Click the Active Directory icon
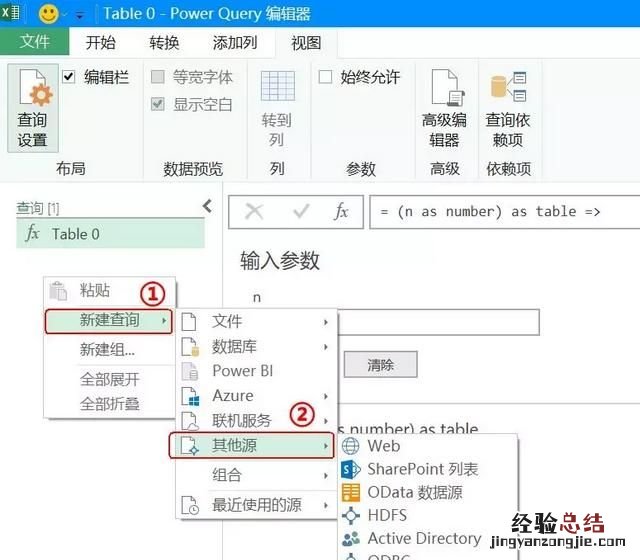 tap(351, 539)
